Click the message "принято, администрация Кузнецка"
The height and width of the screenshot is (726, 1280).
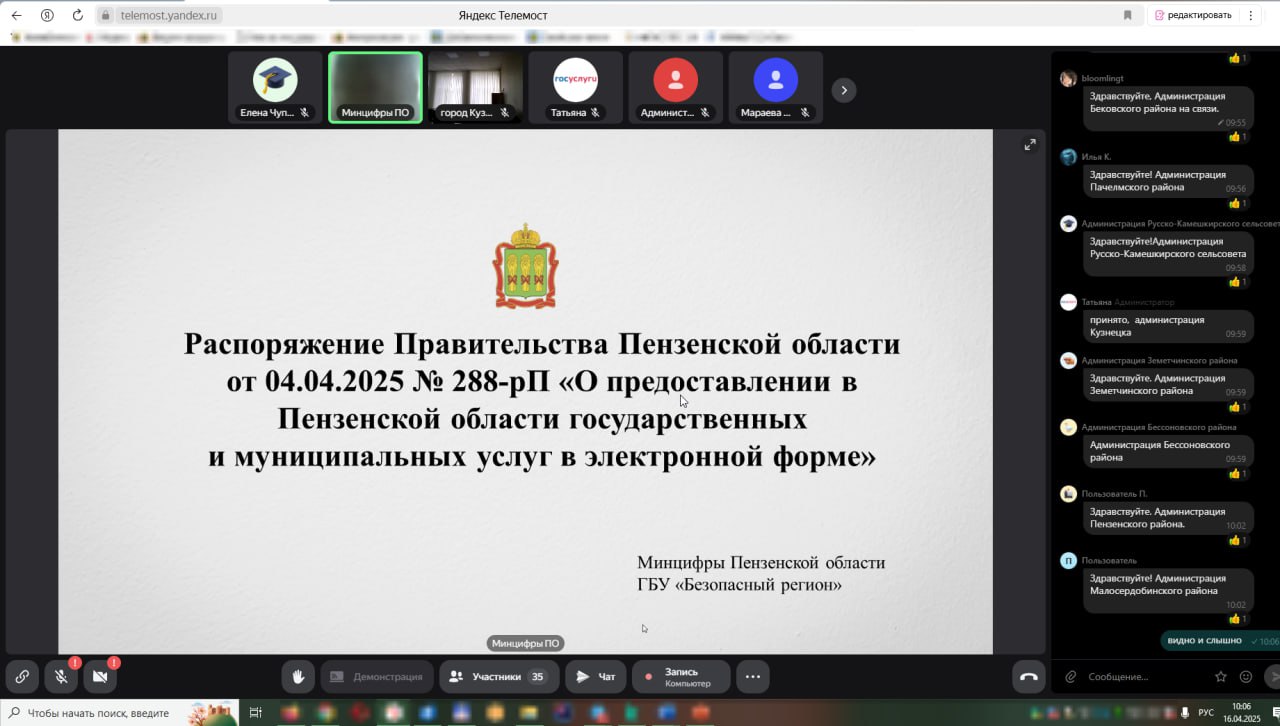(1168, 326)
